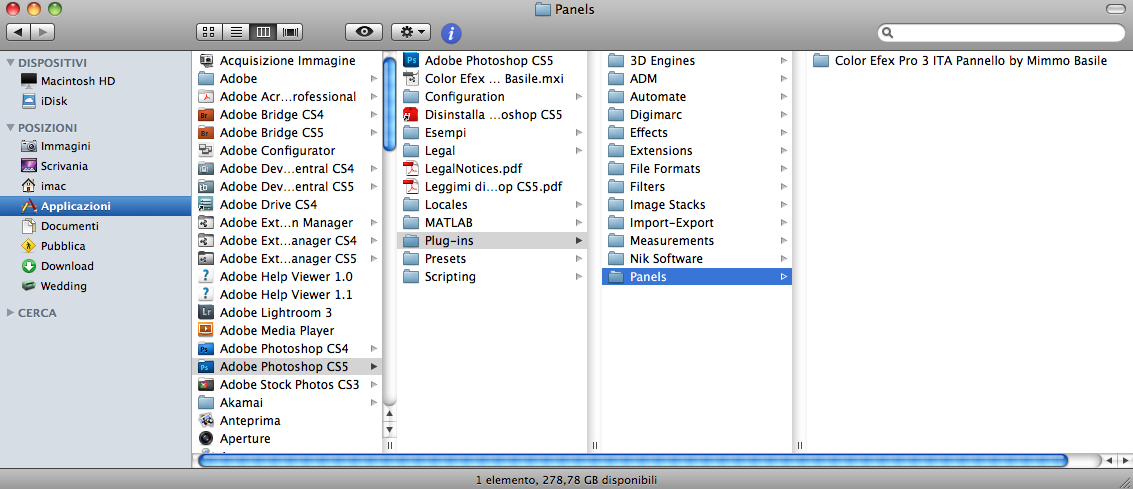Select Adobe Bridge CS4 folder
1133x489 pixels.
(287, 114)
